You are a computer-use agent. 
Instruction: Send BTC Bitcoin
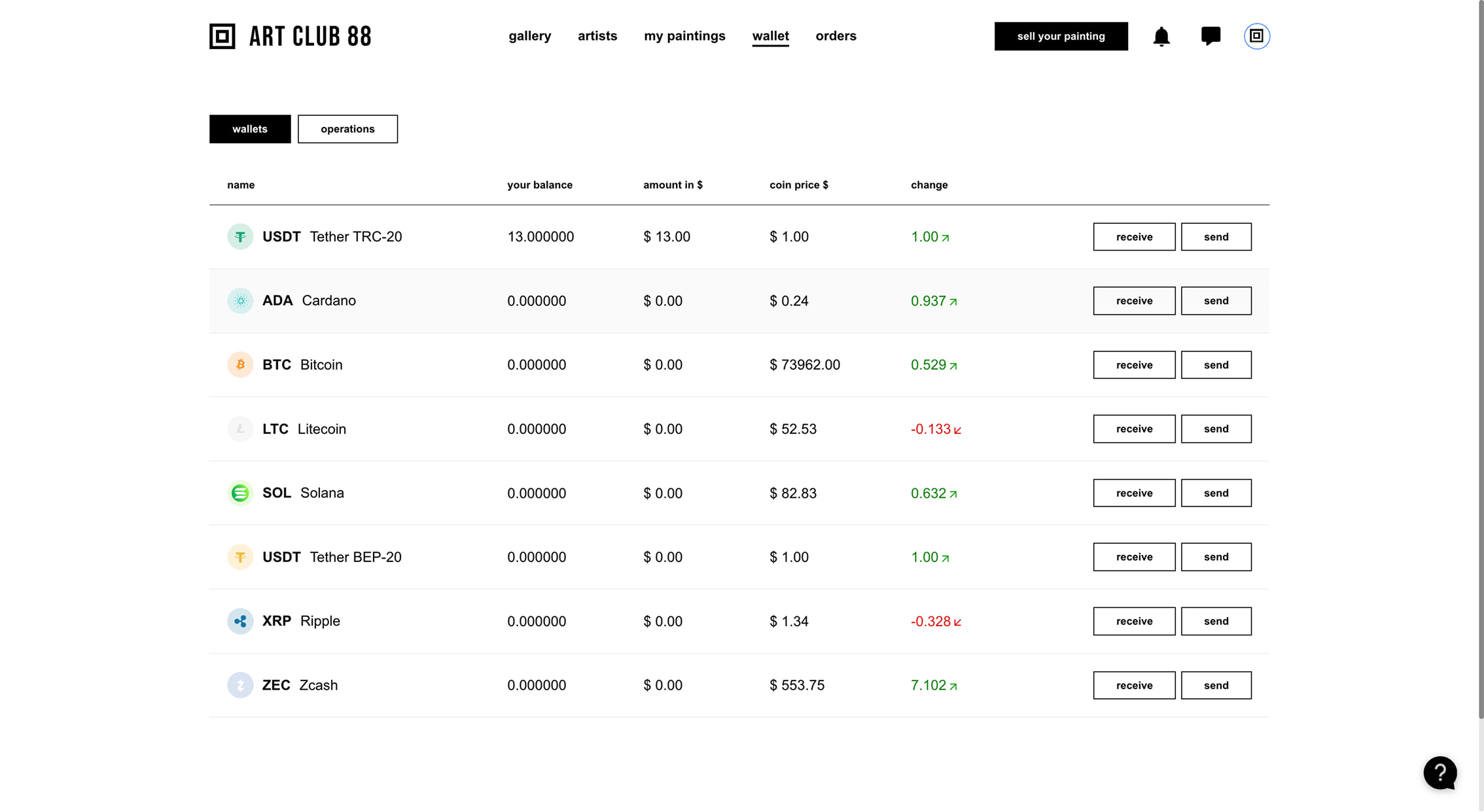(1216, 365)
